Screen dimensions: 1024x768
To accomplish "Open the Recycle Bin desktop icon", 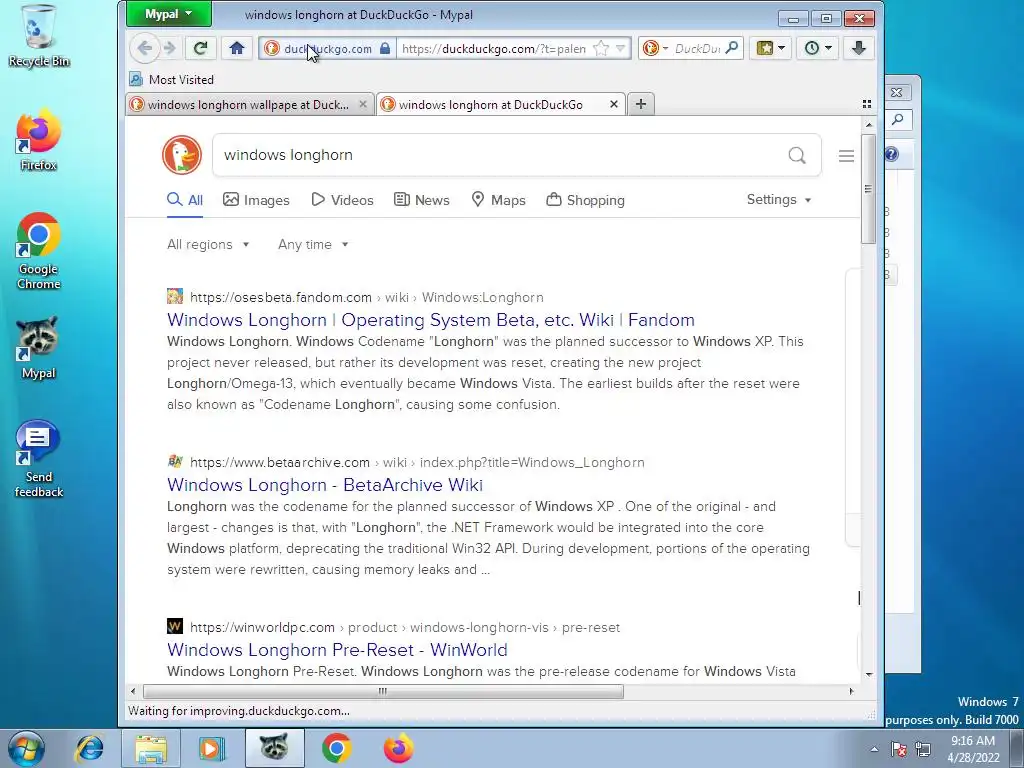I will pos(39,37).
